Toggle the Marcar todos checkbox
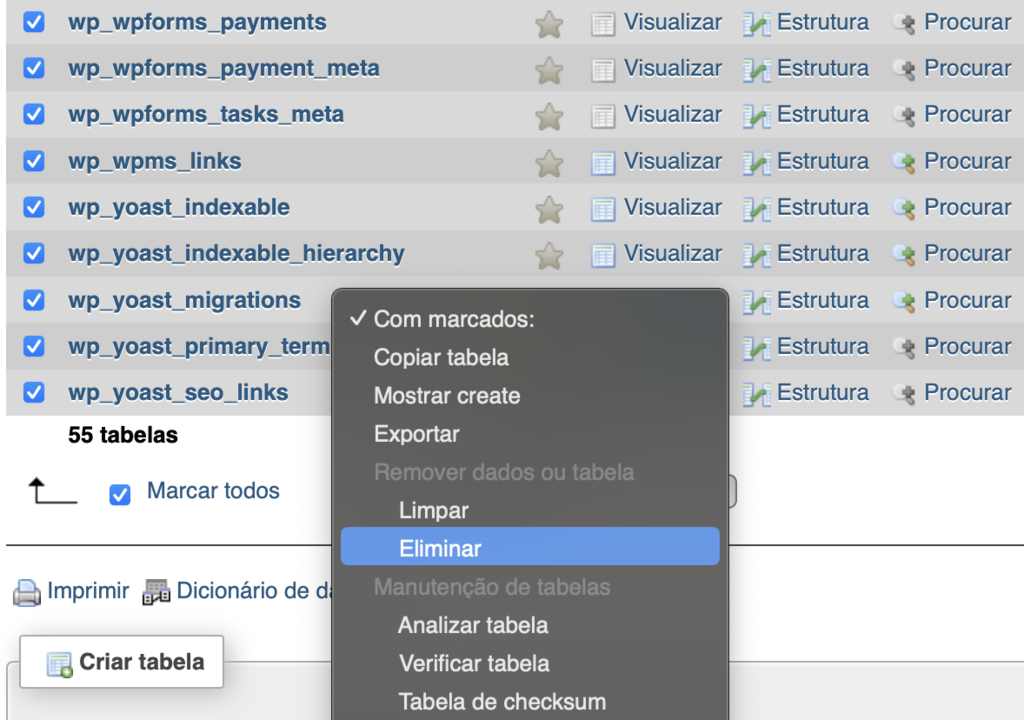Viewport: 1024px width, 720px height. click(x=120, y=491)
